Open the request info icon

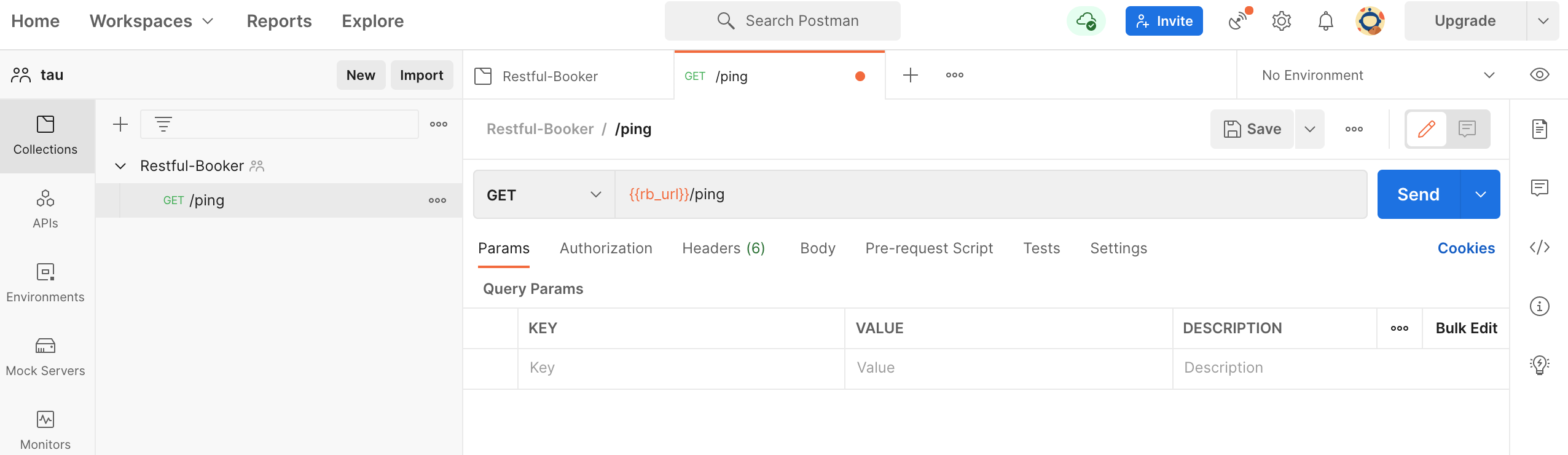(1540, 306)
